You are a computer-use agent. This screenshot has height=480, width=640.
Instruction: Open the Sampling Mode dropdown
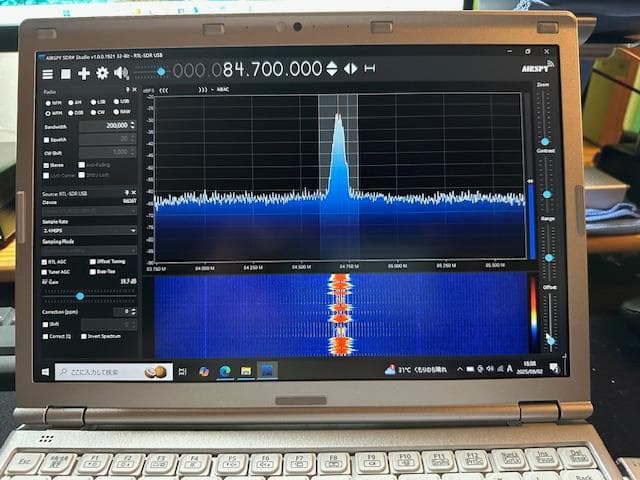(x=89, y=250)
